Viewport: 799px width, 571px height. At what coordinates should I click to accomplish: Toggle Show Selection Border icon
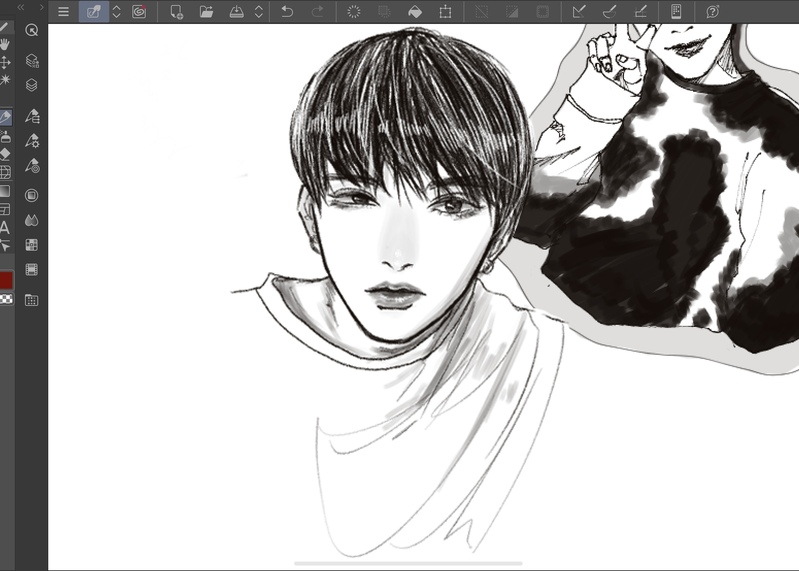click(x=543, y=11)
